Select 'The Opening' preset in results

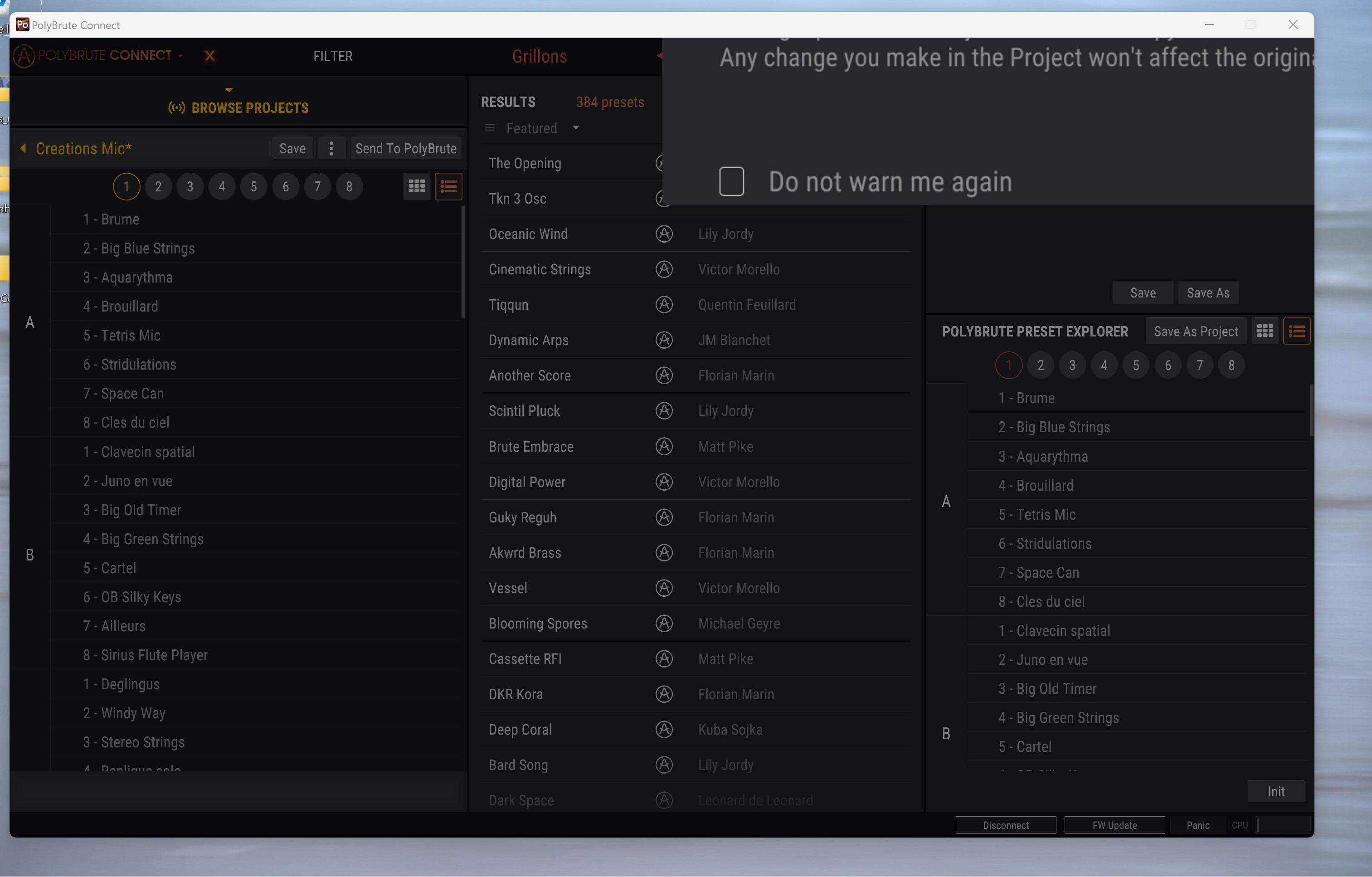(571, 164)
